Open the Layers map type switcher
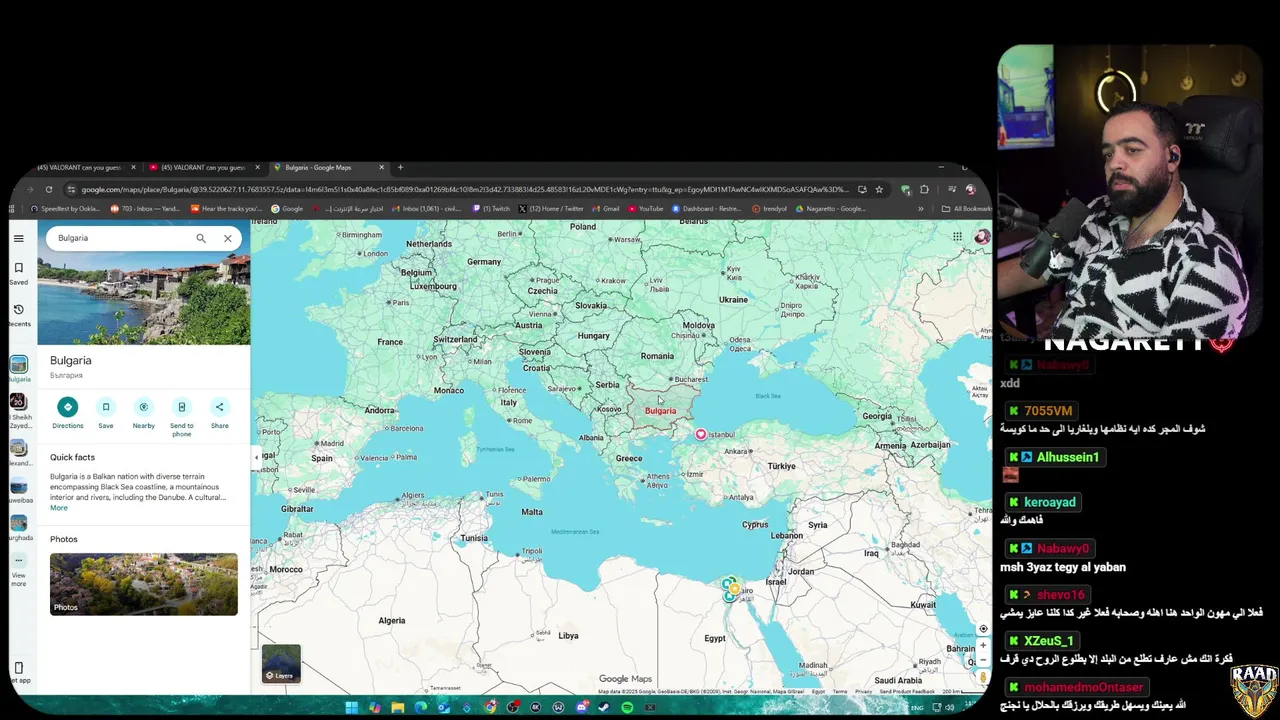 click(281, 664)
